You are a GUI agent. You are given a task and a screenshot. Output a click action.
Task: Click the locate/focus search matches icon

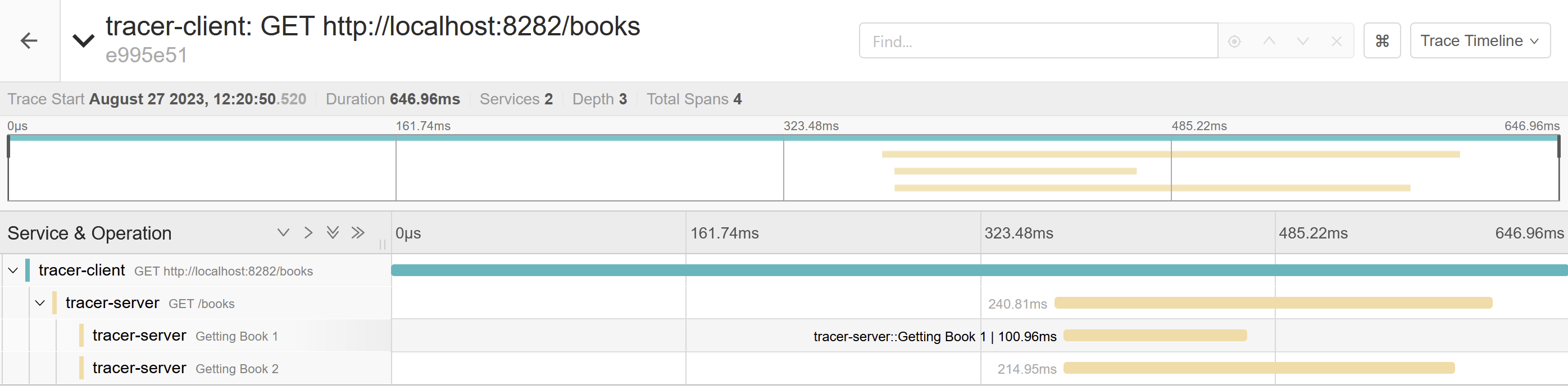pyautogui.click(x=1234, y=42)
